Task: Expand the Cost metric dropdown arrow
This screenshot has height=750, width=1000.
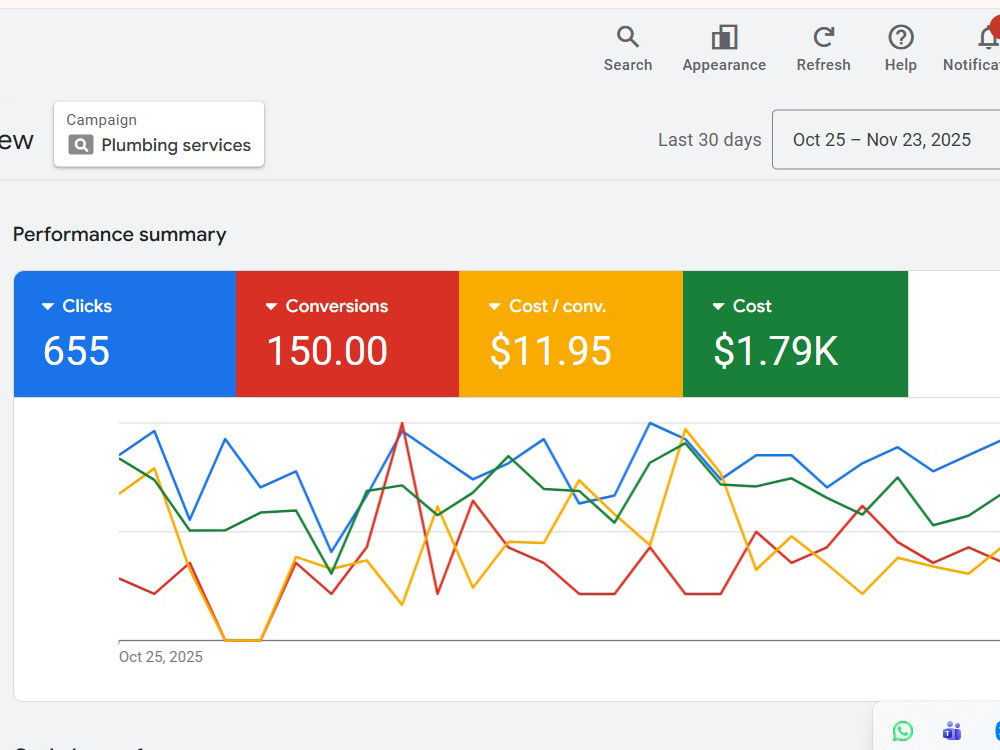Action: pos(718,307)
